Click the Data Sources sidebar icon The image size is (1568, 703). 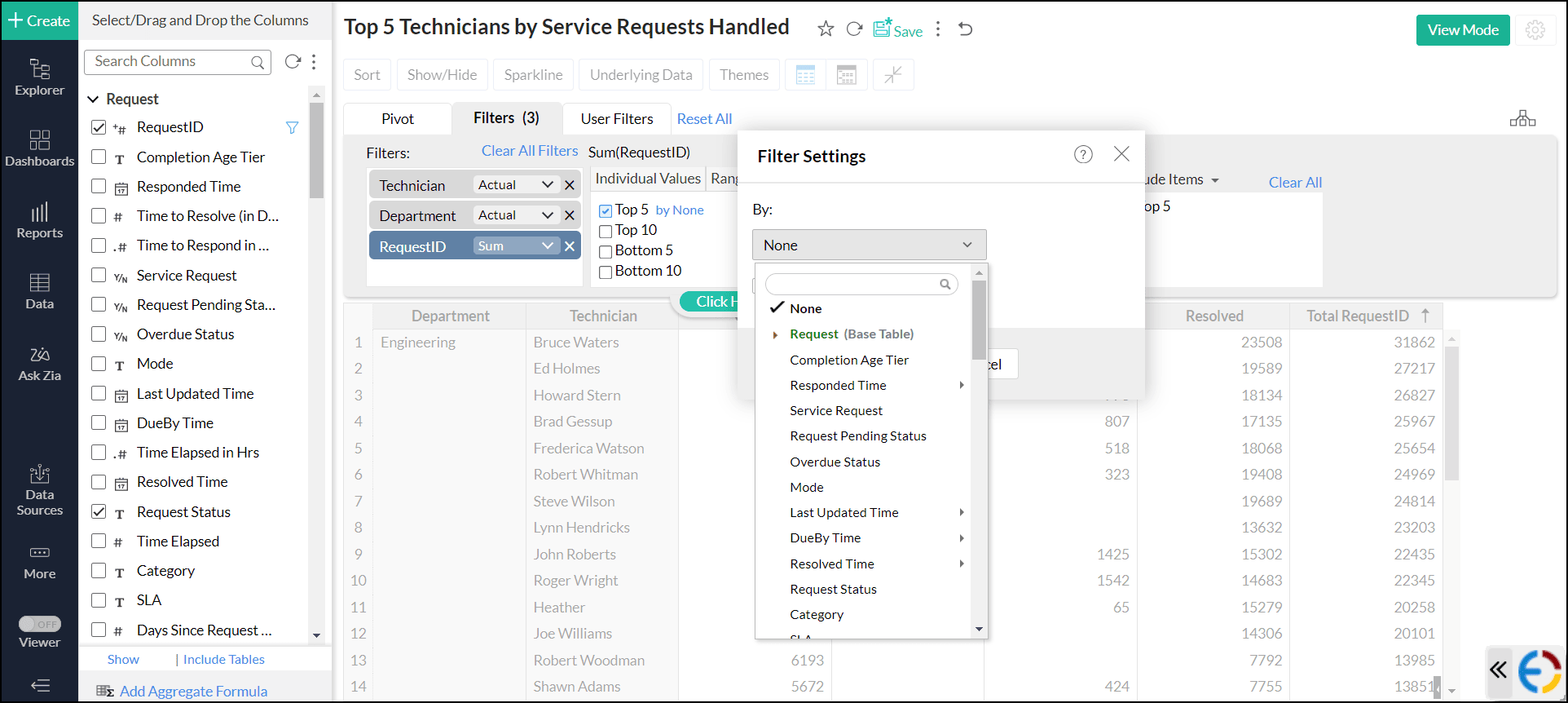click(x=39, y=491)
